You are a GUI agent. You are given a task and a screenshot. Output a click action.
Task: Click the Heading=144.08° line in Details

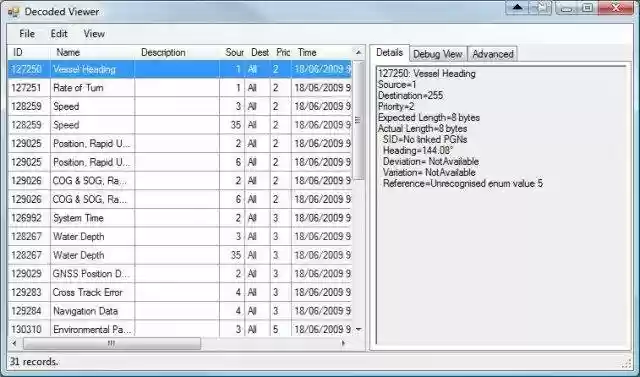pyautogui.click(x=418, y=151)
